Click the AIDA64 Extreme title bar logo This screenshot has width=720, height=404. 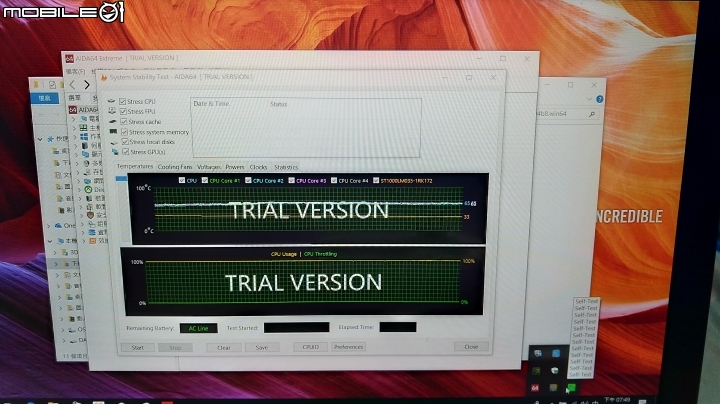(69, 58)
